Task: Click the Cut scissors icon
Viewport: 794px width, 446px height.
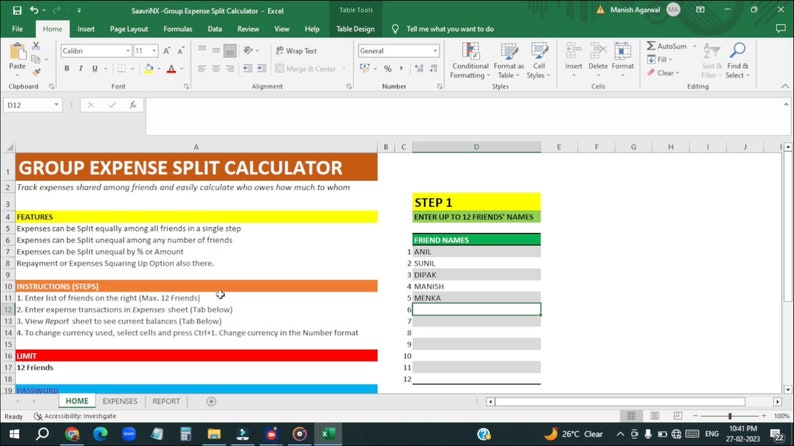Action: (x=36, y=46)
